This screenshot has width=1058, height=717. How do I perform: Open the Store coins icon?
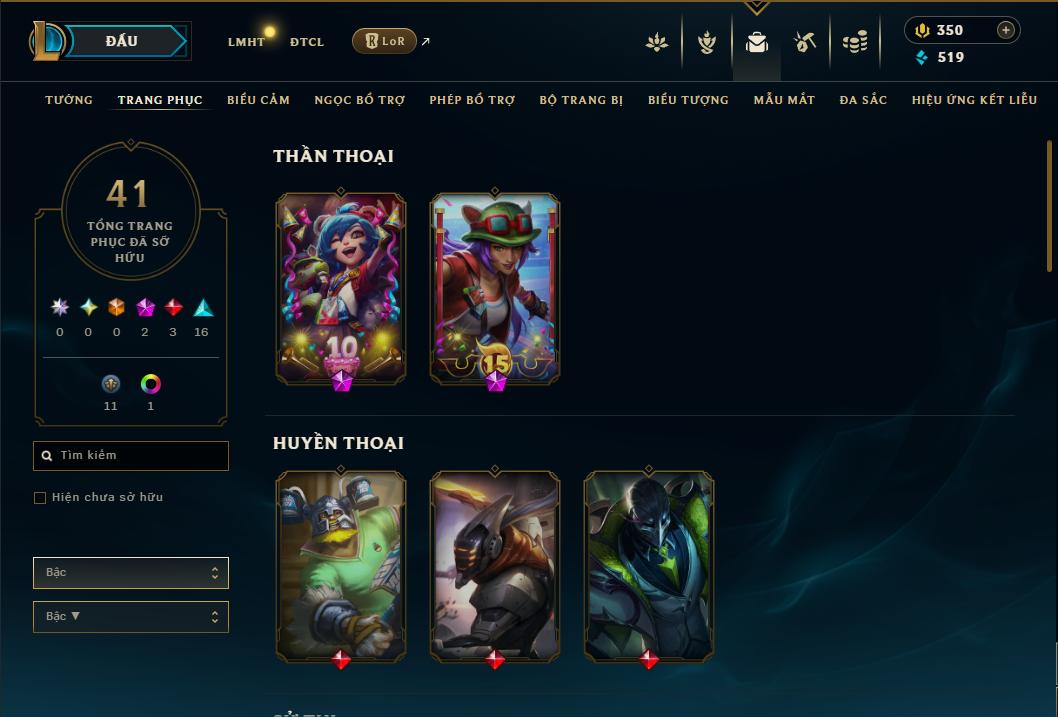coord(855,42)
